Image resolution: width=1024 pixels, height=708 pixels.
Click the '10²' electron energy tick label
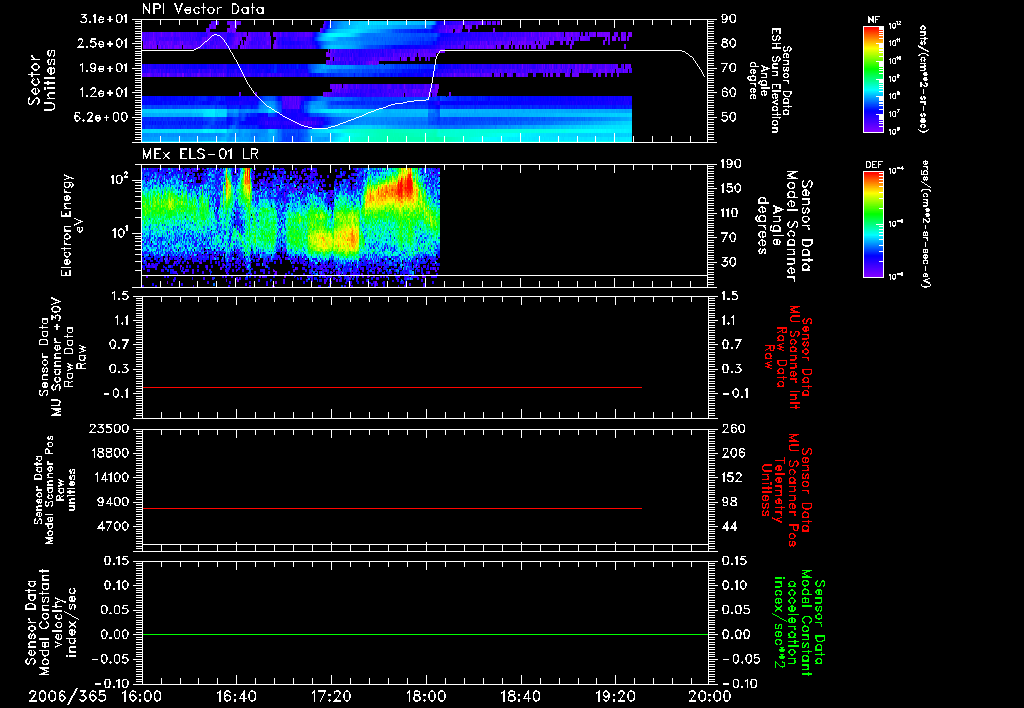tap(119, 179)
